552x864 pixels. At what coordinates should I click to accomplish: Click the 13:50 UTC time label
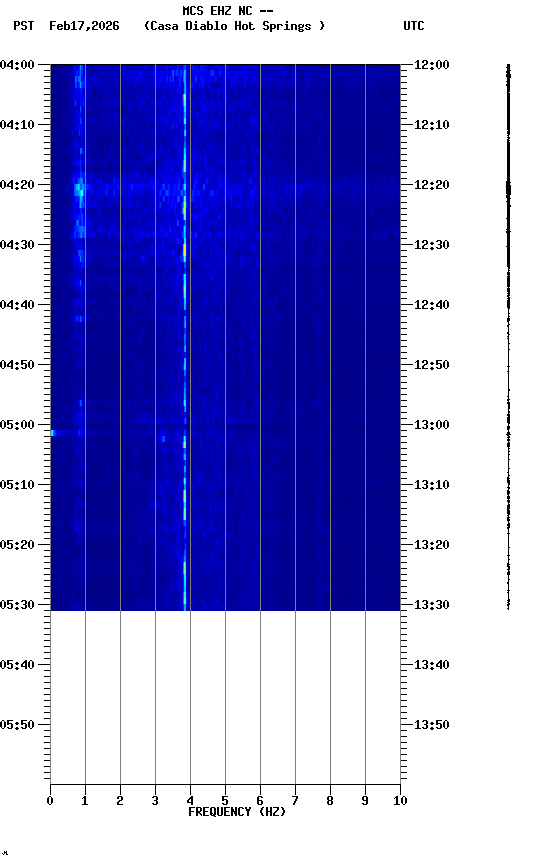[431, 726]
